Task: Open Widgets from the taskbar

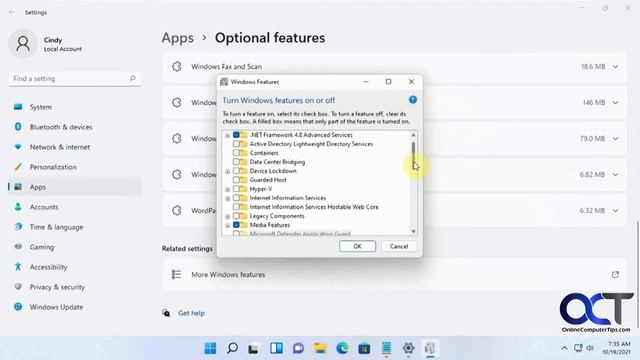Action: point(276,348)
